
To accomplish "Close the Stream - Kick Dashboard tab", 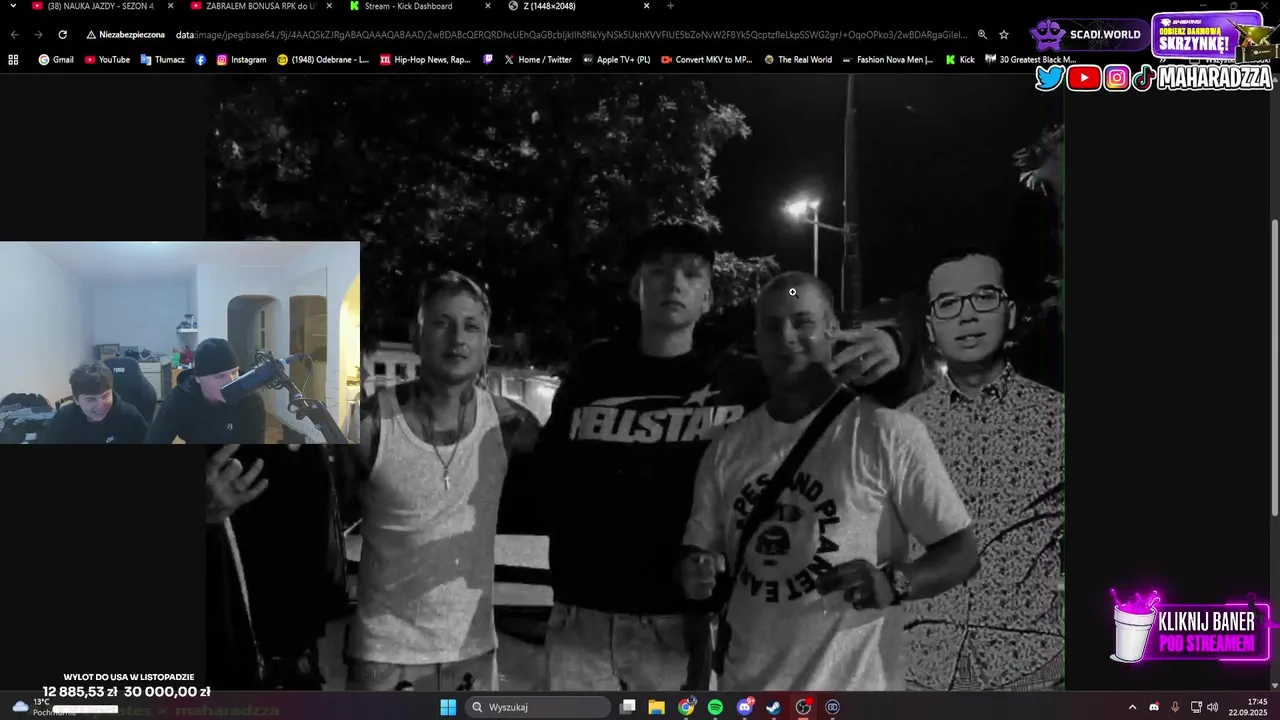I will click(x=488, y=6).
